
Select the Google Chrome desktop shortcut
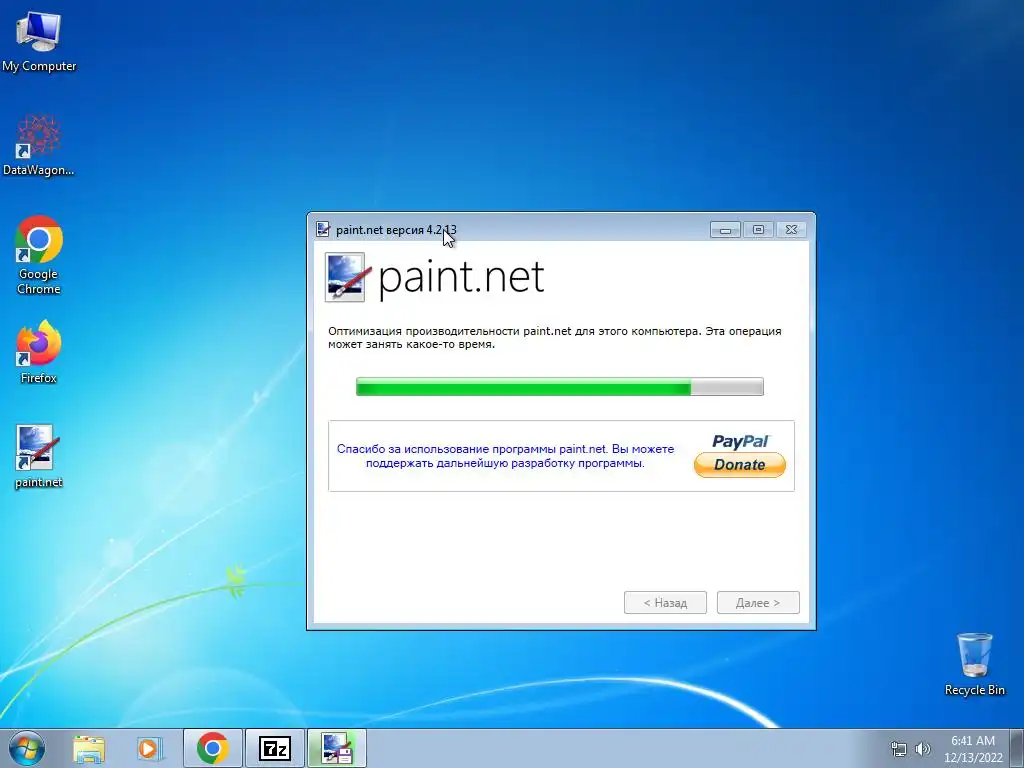click(39, 255)
